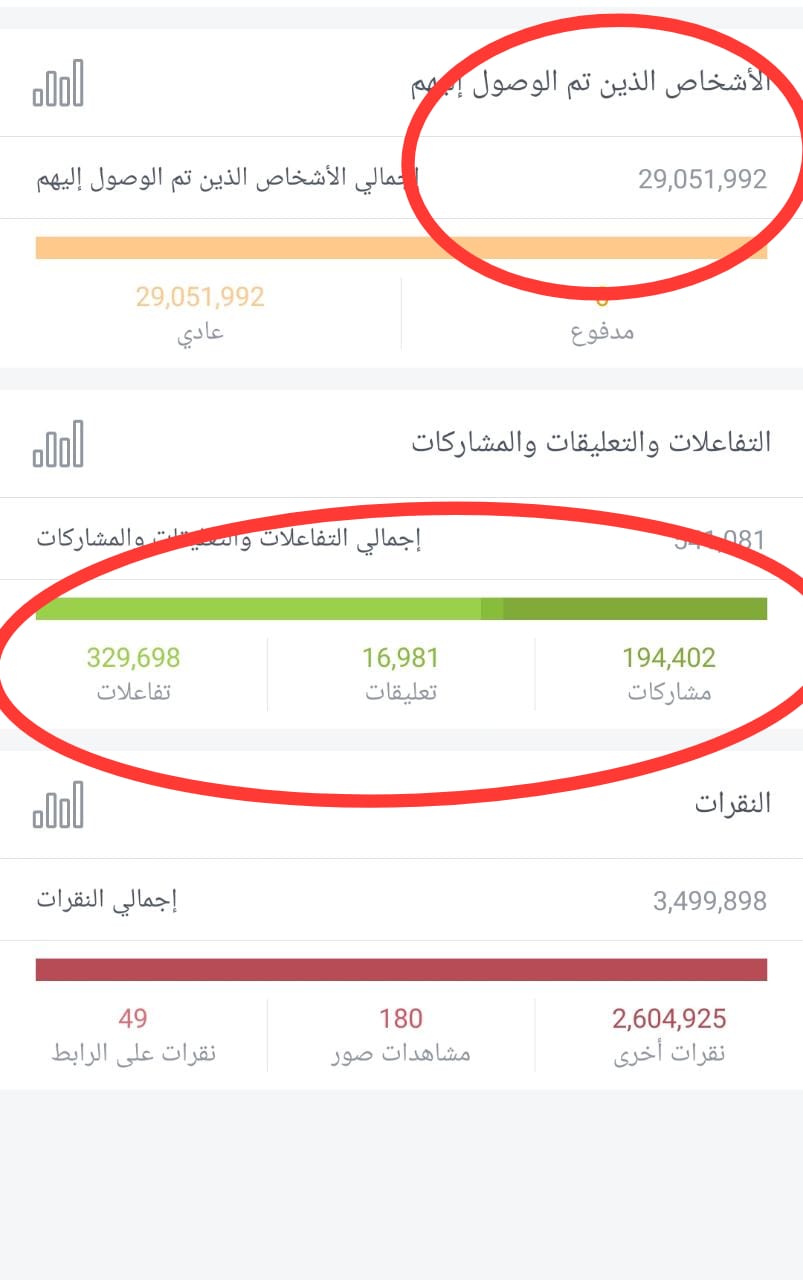Expand the النقرات section header
Viewport: 803px width, 1280px height.
tap(732, 805)
